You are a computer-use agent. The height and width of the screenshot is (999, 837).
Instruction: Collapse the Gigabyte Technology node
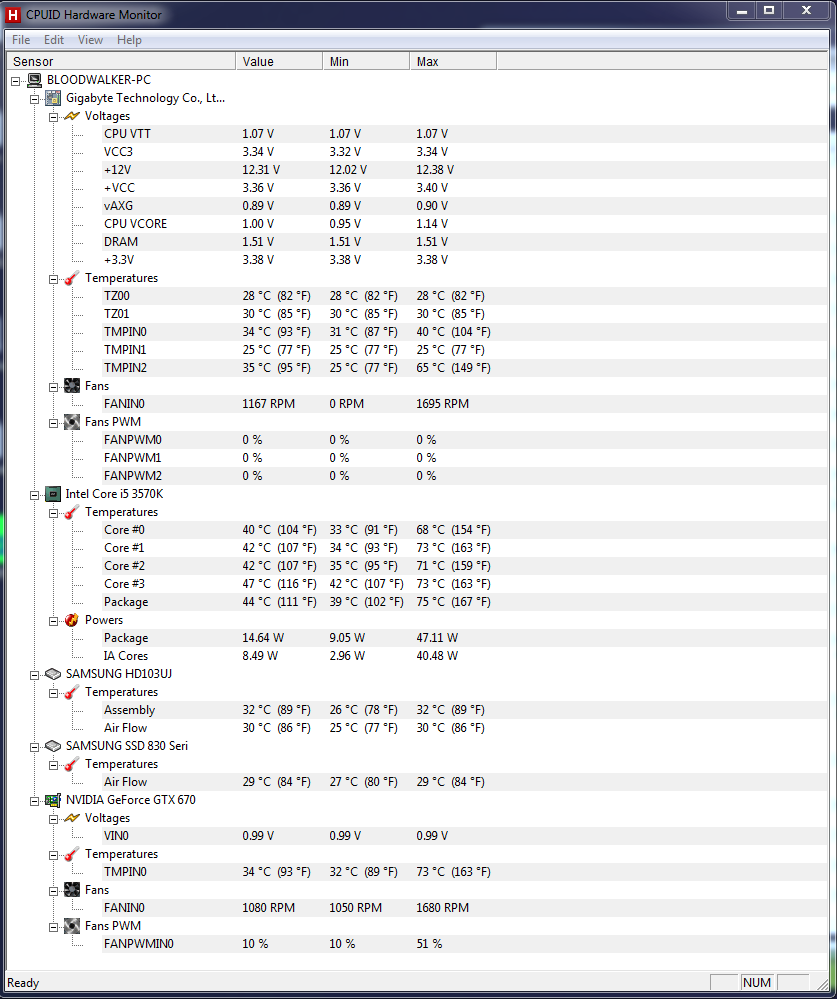point(34,99)
